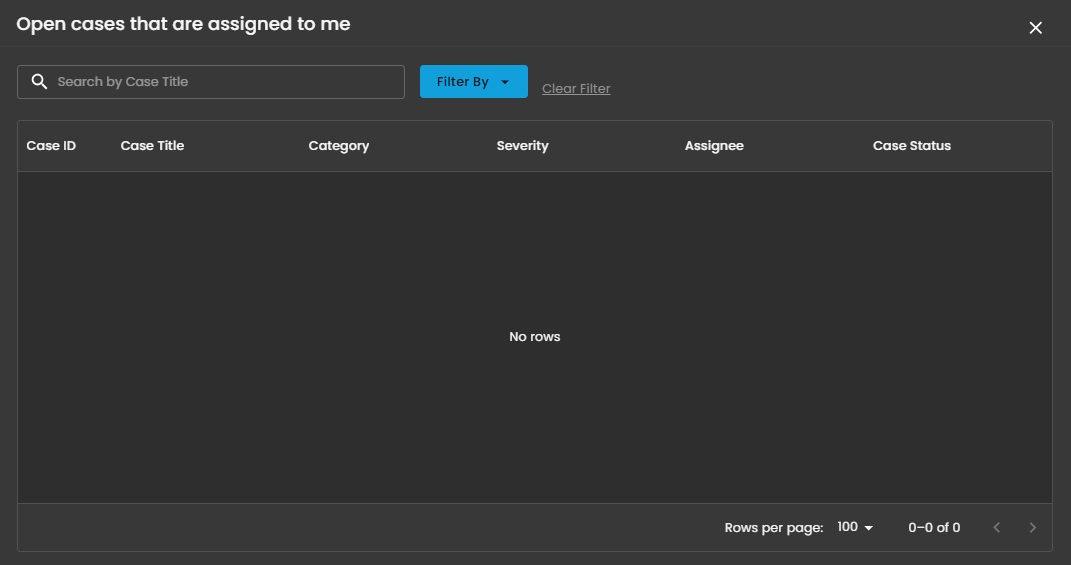Expand the Filter By caret arrow
The height and width of the screenshot is (565, 1071).
pyautogui.click(x=505, y=82)
